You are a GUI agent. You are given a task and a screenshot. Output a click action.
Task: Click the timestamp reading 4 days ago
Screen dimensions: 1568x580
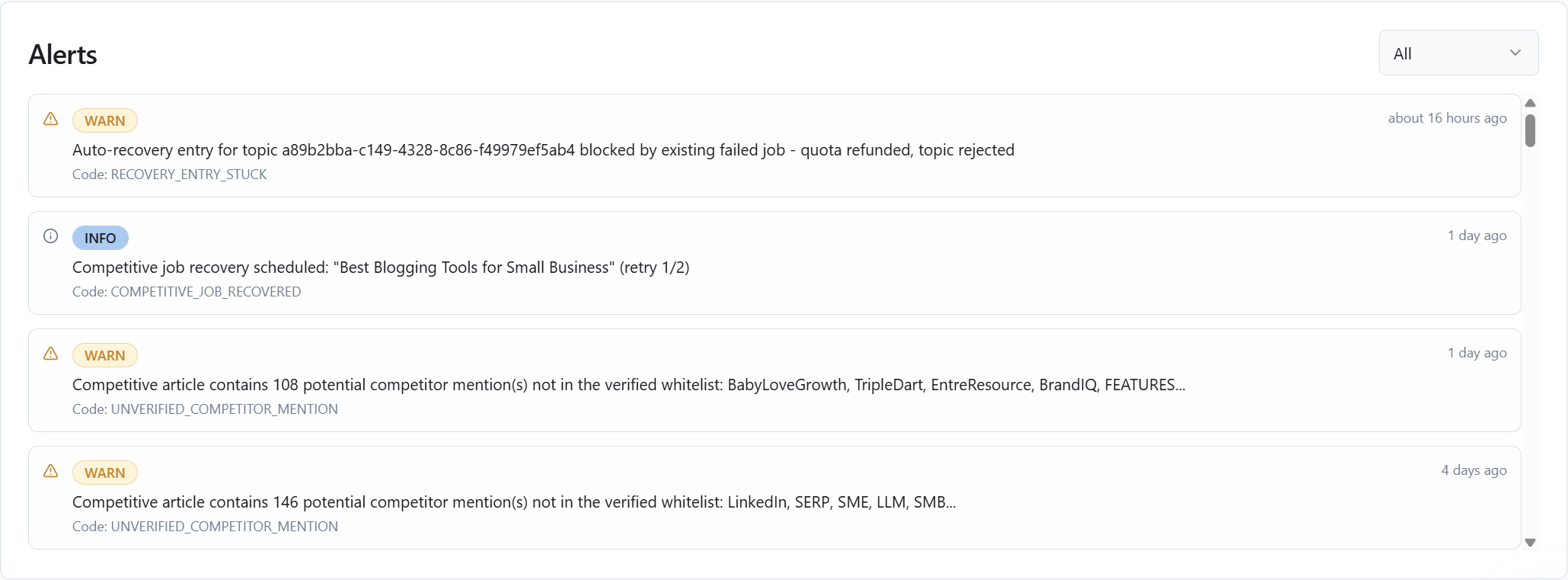[x=1473, y=470]
